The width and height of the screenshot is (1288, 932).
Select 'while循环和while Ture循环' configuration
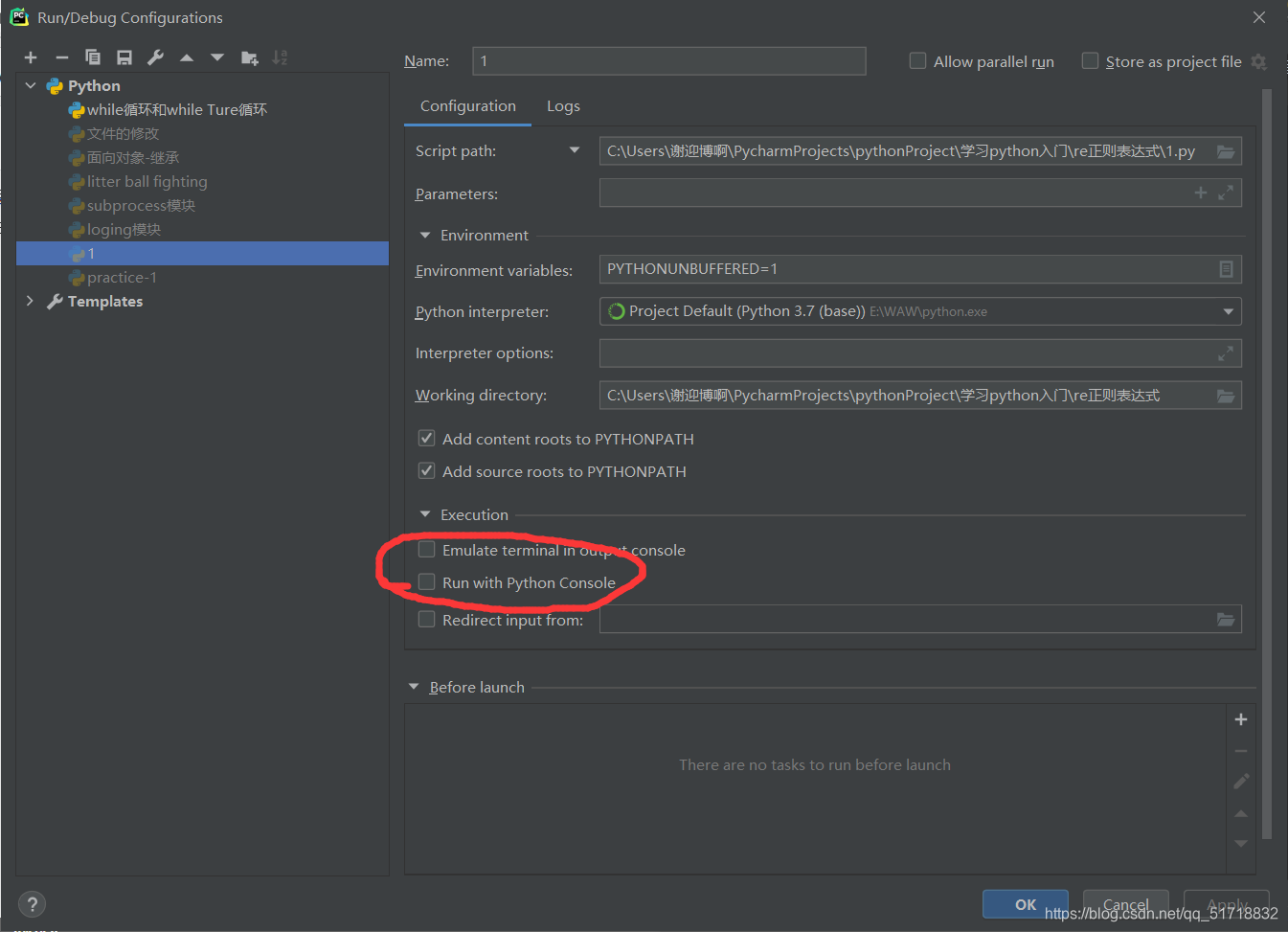tap(177, 110)
